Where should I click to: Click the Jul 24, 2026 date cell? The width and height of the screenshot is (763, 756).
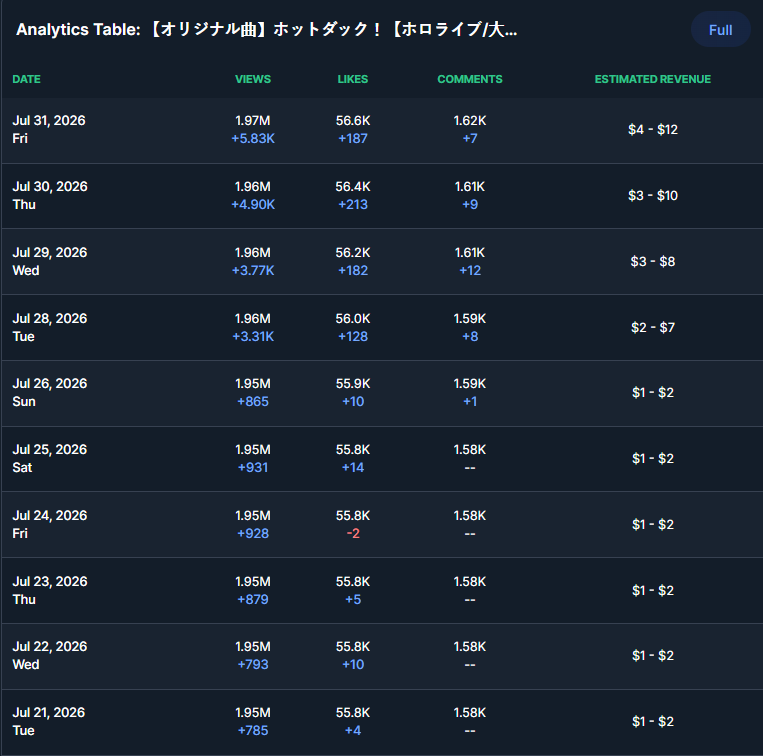click(x=50, y=524)
